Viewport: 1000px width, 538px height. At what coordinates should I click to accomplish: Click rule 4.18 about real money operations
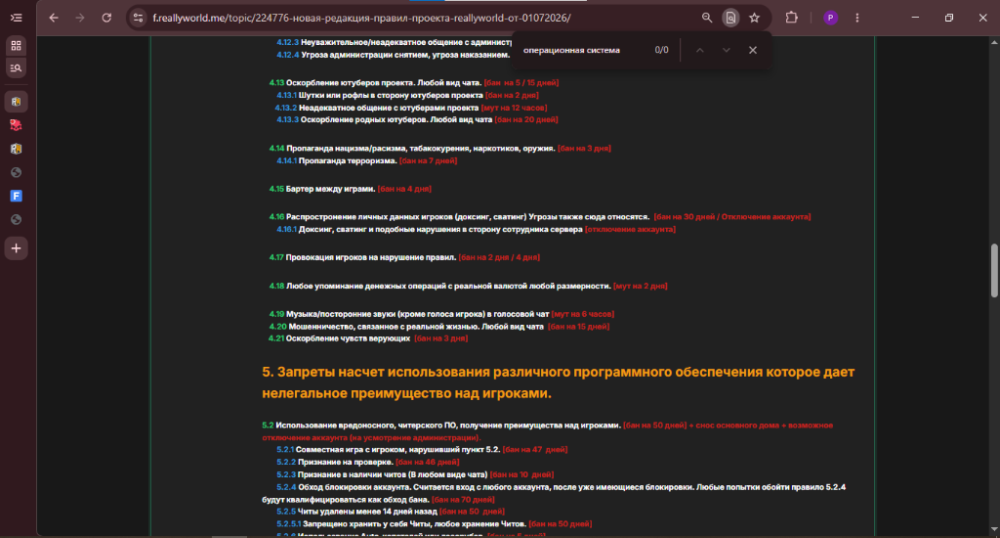[x=468, y=286]
